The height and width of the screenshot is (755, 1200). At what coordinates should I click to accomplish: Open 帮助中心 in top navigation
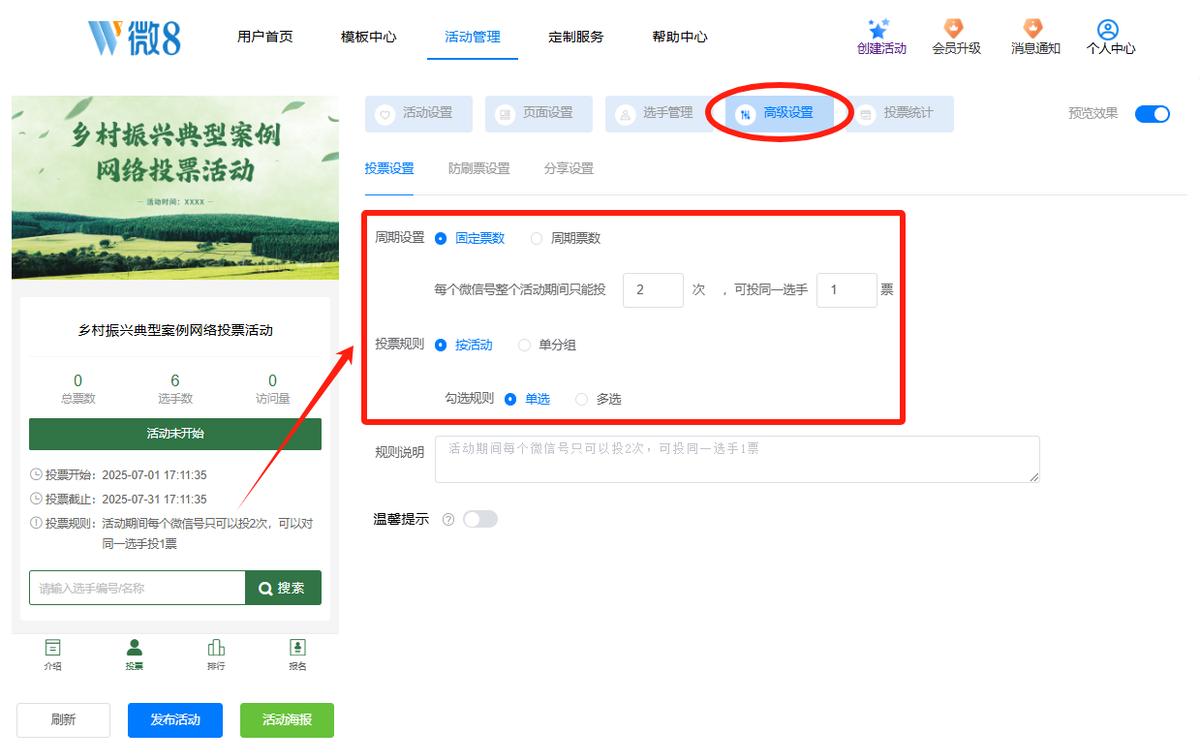pyautogui.click(x=680, y=37)
